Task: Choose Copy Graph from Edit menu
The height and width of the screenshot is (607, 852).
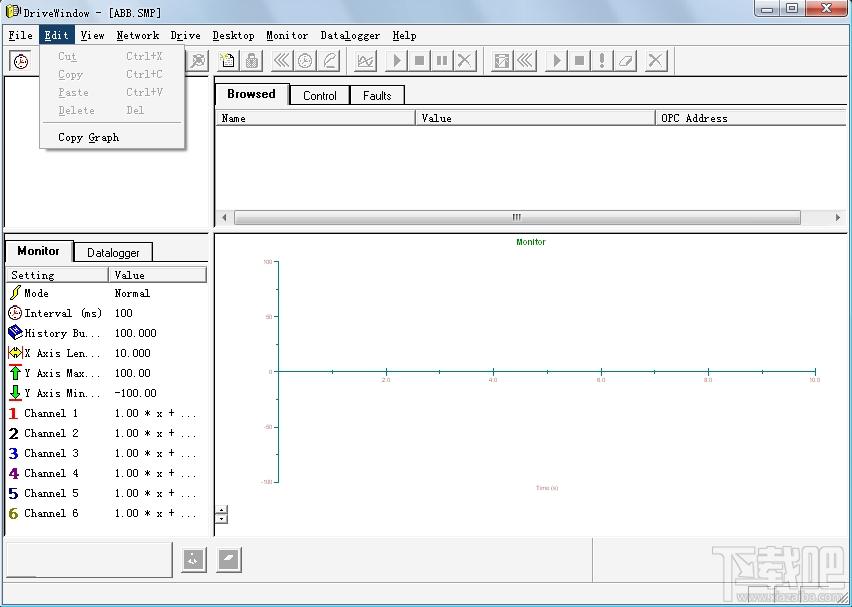Action: 112,137
